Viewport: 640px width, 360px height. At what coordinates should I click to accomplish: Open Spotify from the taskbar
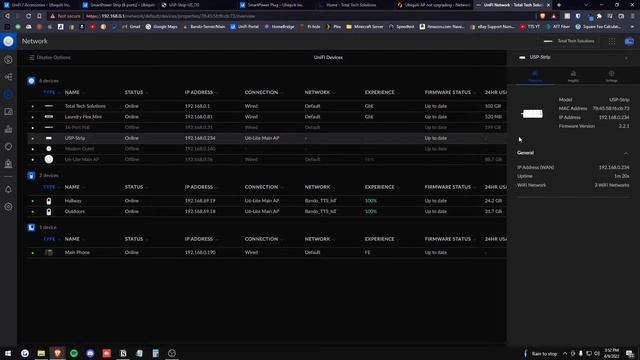[74, 353]
